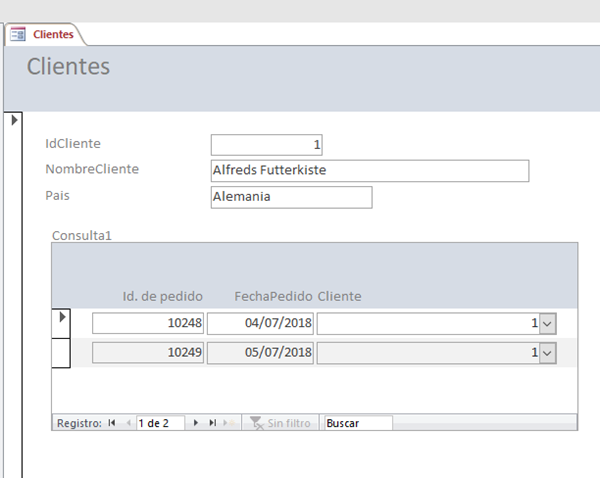
Task: Open Cliente dropdown for pedido 10248
Action: pos(548,323)
